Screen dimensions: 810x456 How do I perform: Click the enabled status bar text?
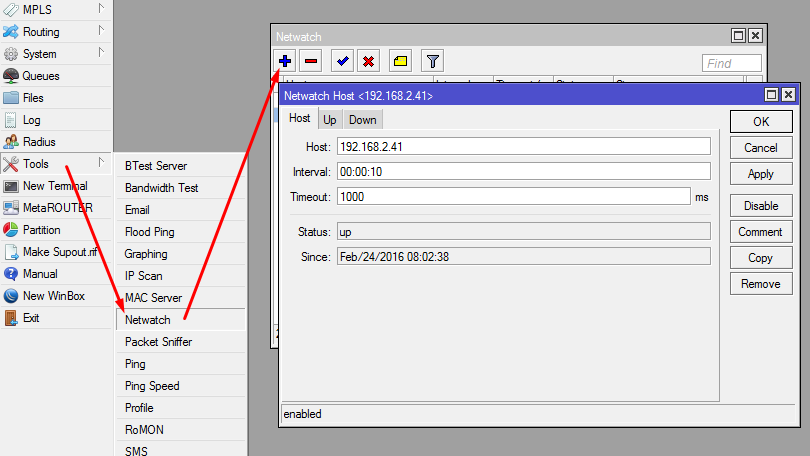tap(302, 414)
